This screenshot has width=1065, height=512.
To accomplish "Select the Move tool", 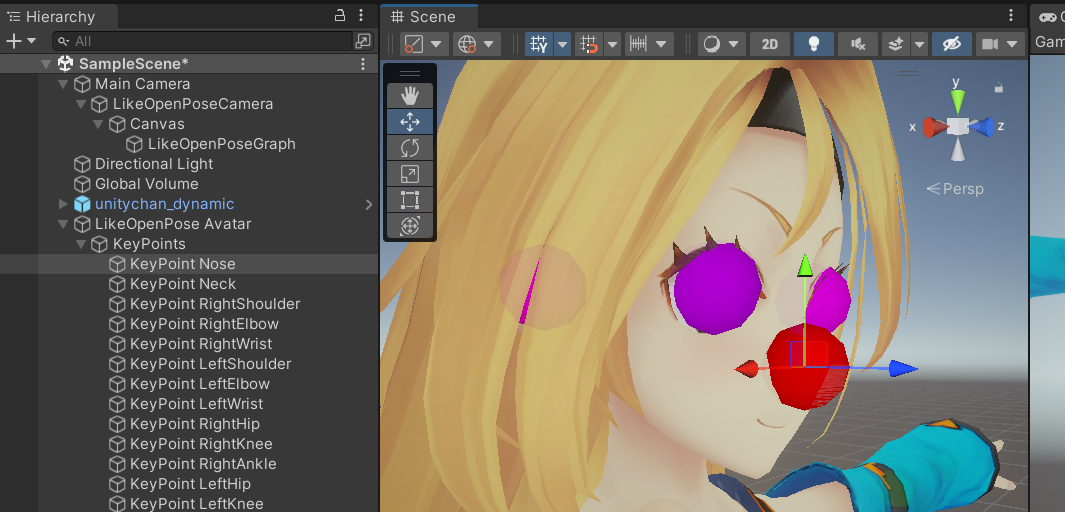I will 410,122.
